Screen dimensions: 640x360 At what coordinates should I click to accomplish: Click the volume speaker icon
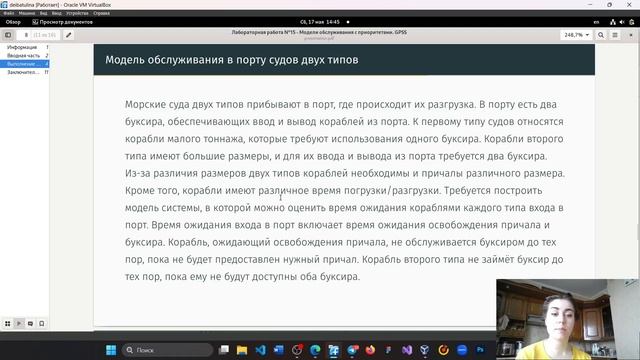point(622,22)
